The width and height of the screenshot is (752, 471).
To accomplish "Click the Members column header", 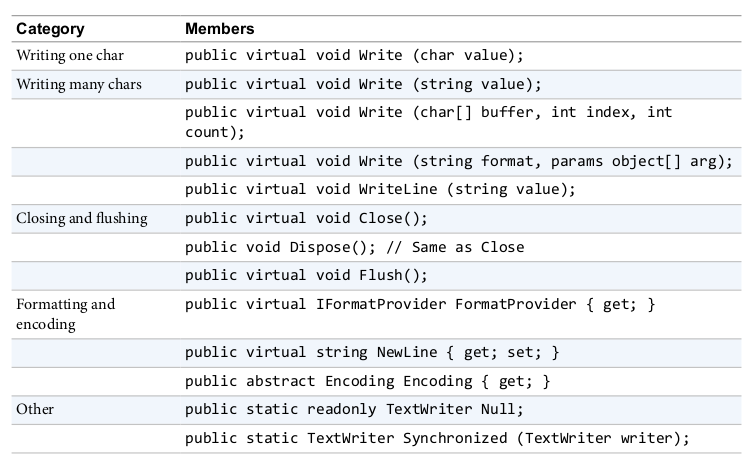I will (x=220, y=29).
